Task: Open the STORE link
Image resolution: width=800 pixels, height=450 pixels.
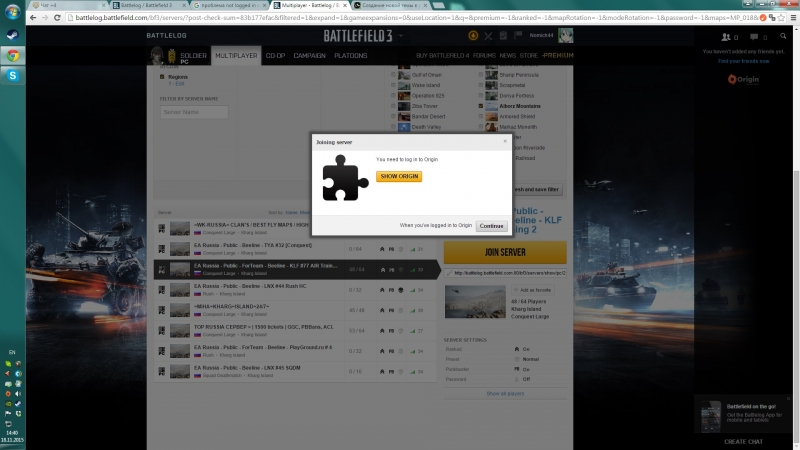Action: (x=529, y=56)
